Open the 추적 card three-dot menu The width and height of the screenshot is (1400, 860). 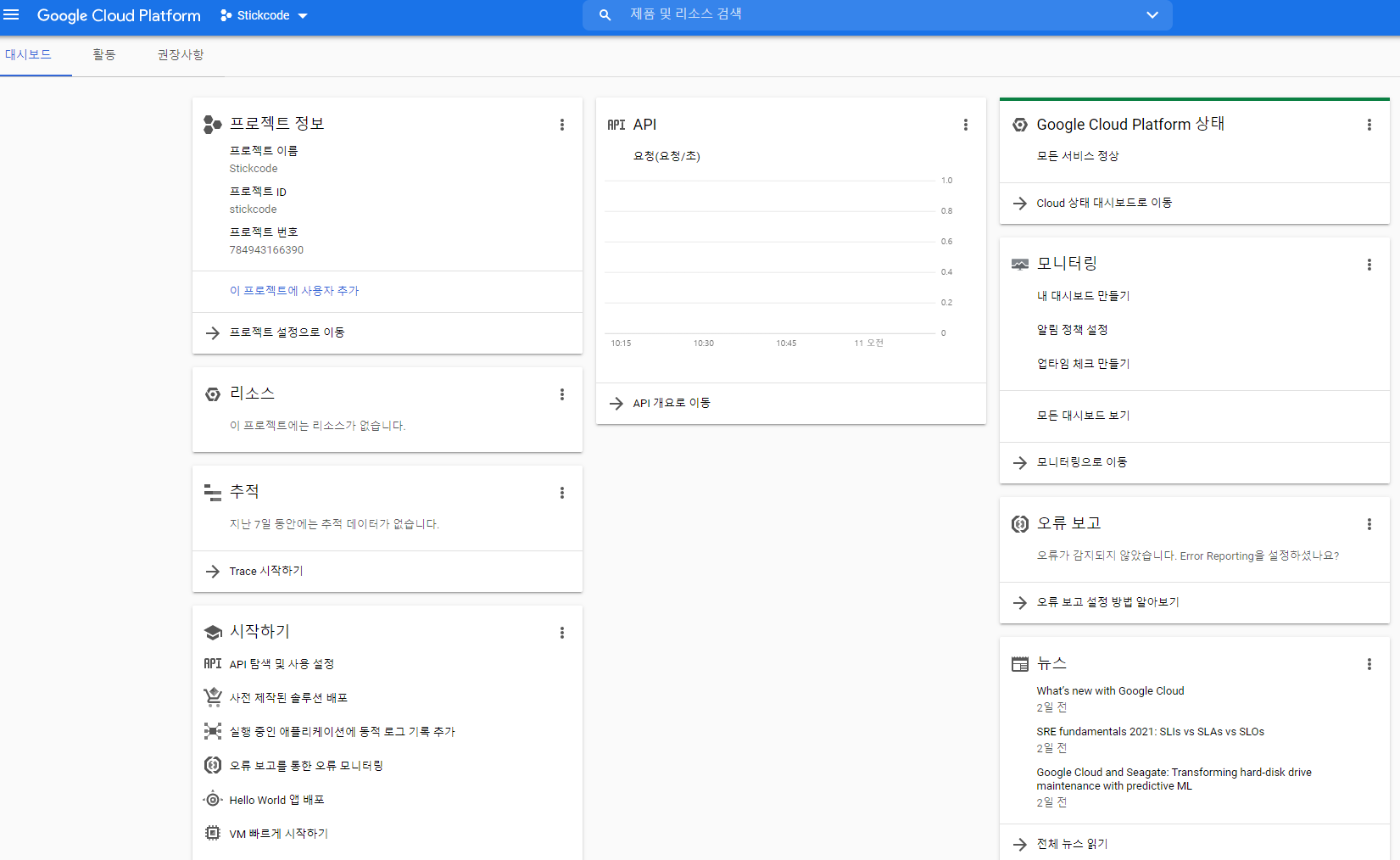pos(562,493)
